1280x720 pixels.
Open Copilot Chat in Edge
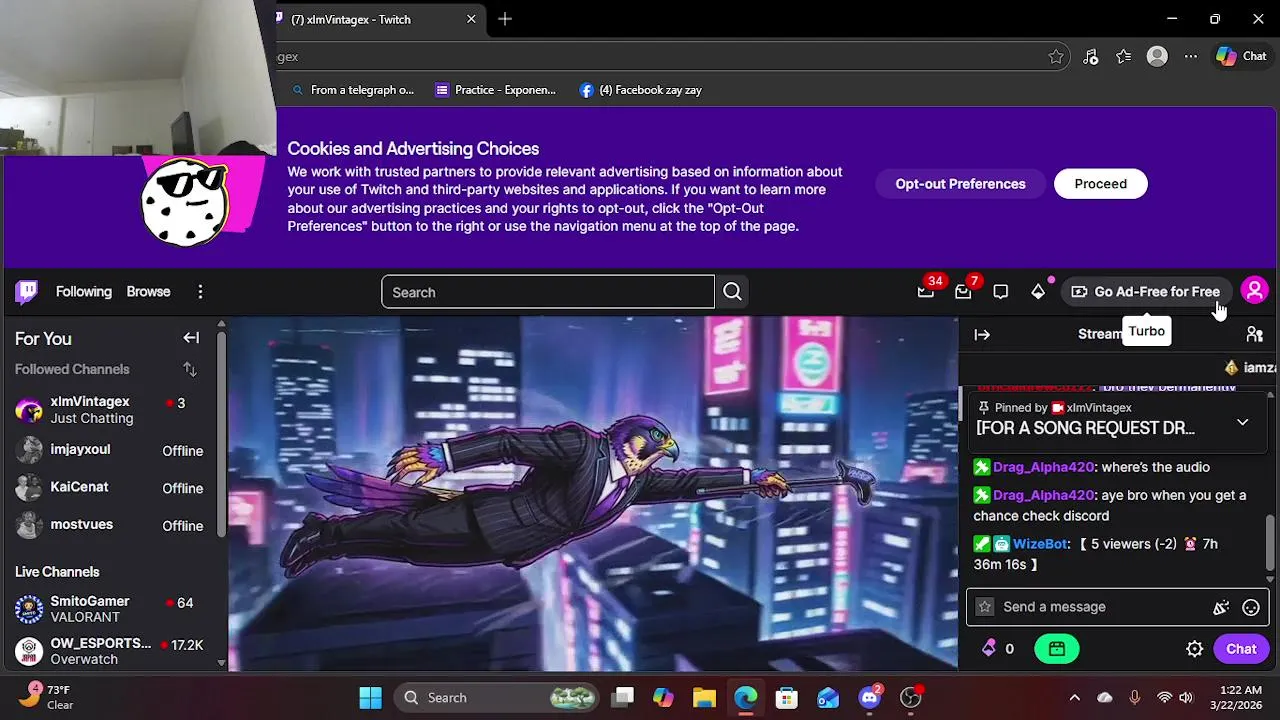(x=1241, y=57)
